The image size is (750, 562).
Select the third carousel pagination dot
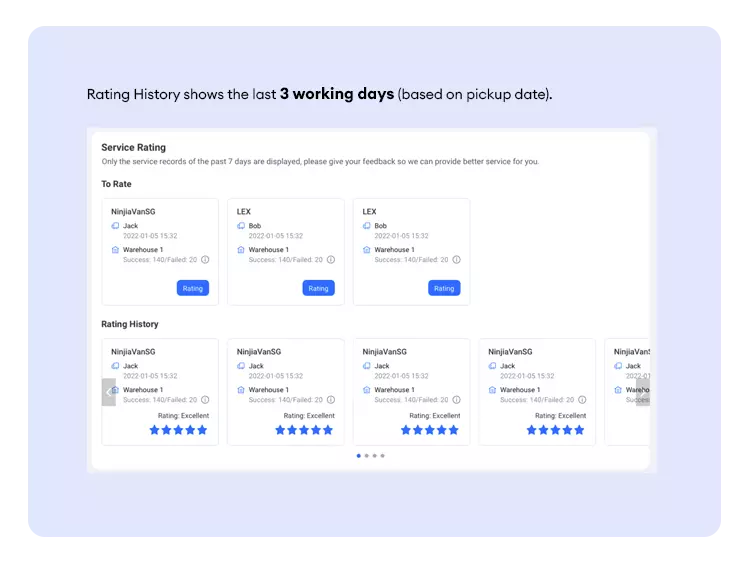[x=374, y=456]
